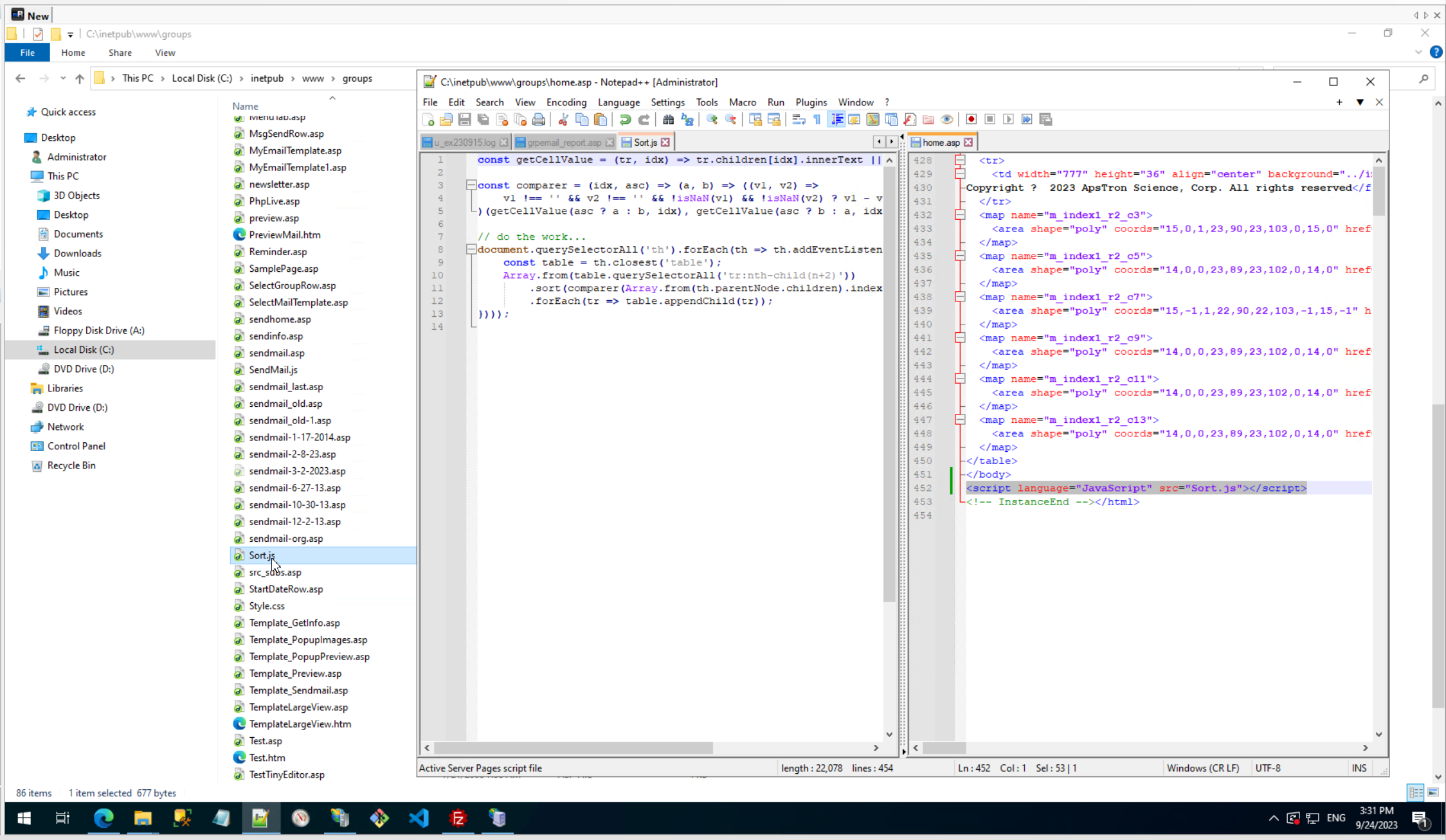Click the Document Map toolbar icon
Screen dimensions: 1446x840
(x=872, y=120)
